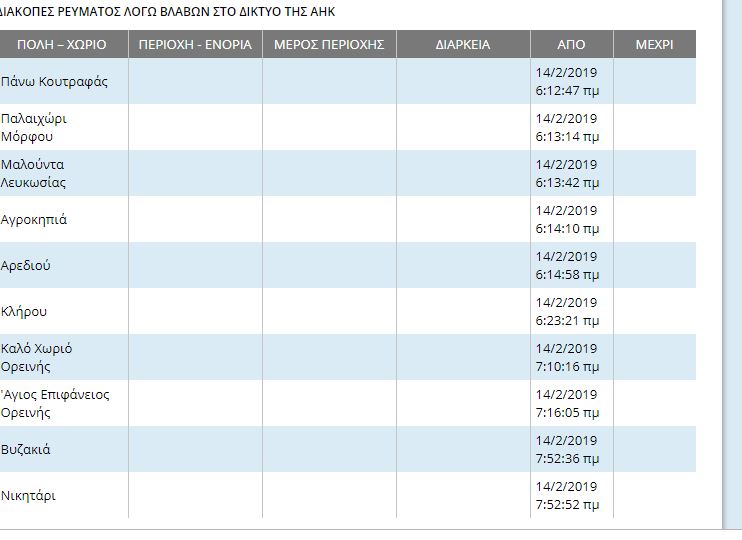Click the Άγιος Επιφάνειος Ορεινής entry
Screen dimensions: 742x540
point(55,403)
